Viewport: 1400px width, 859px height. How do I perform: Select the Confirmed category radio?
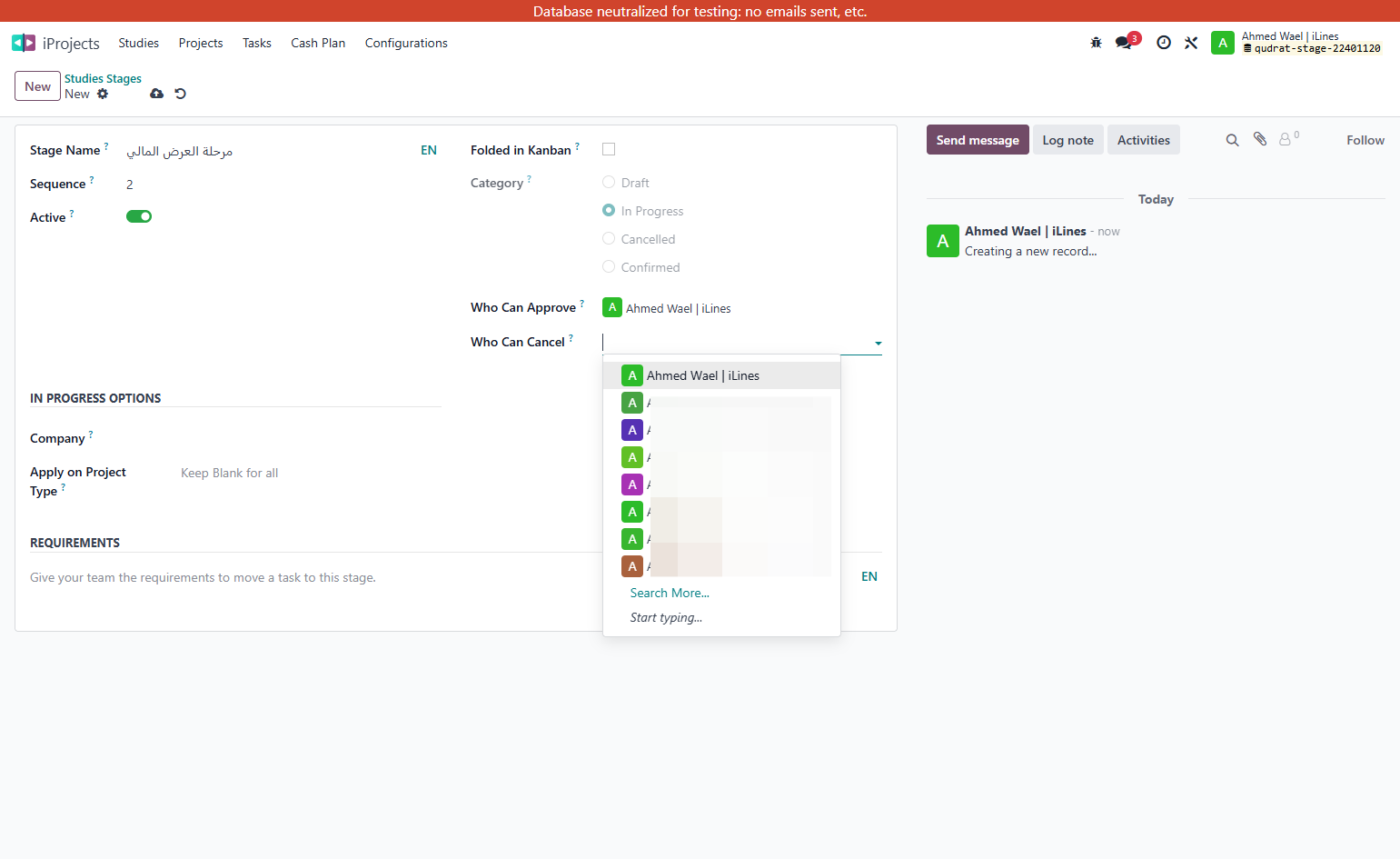[x=609, y=266]
